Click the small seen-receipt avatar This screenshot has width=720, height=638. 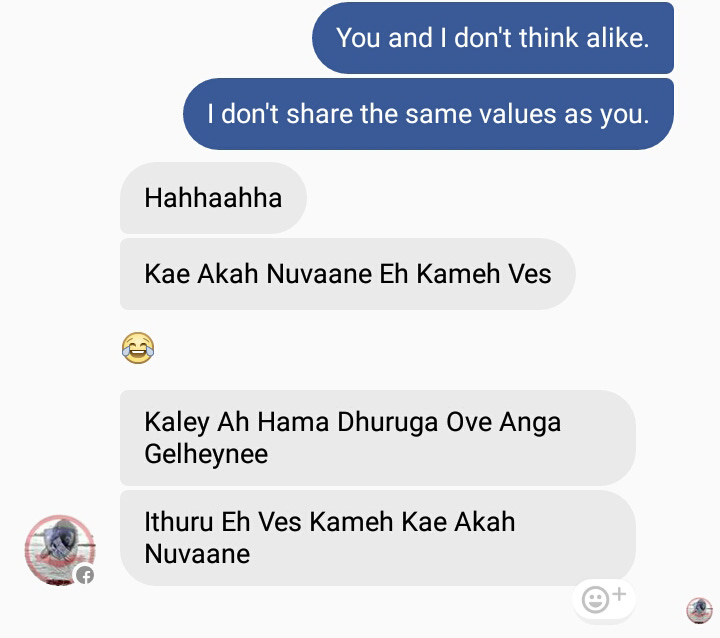click(699, 610)
